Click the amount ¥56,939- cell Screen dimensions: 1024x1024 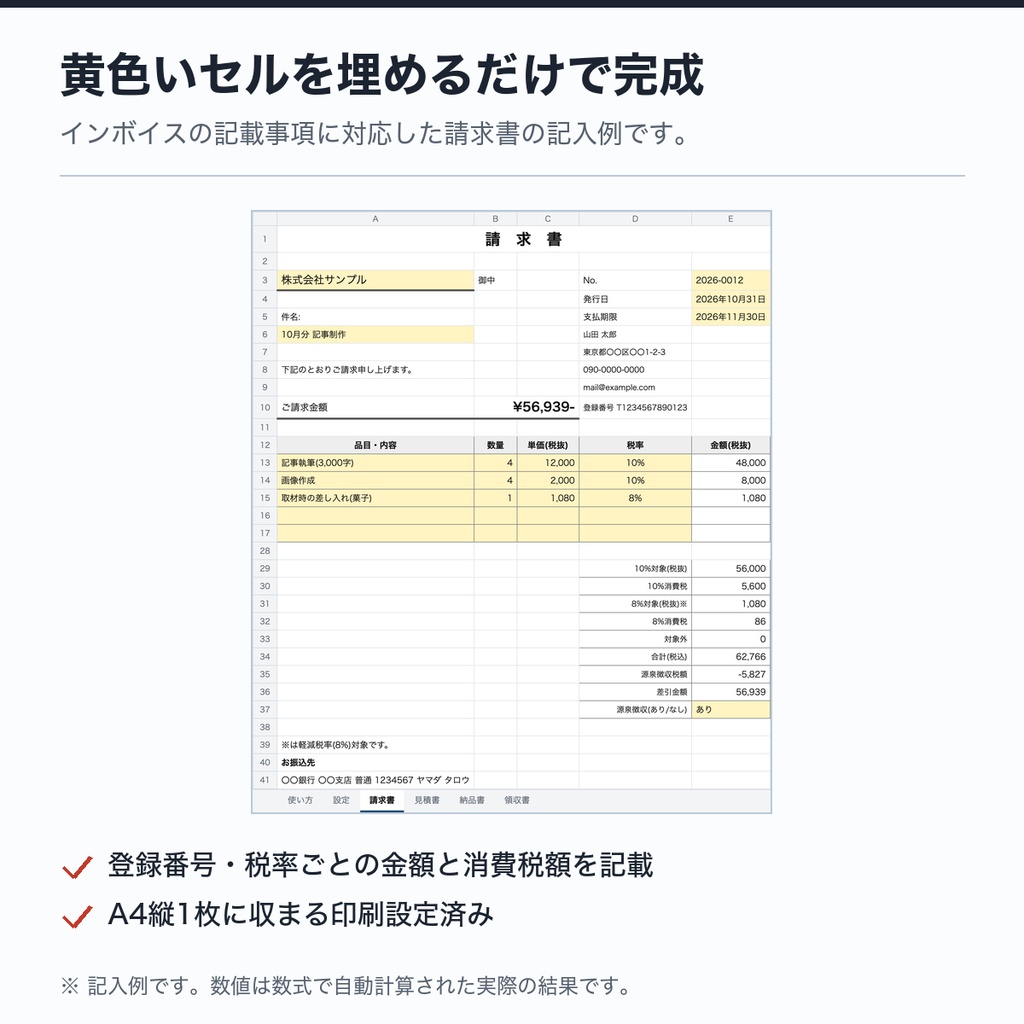pos(543,407)
